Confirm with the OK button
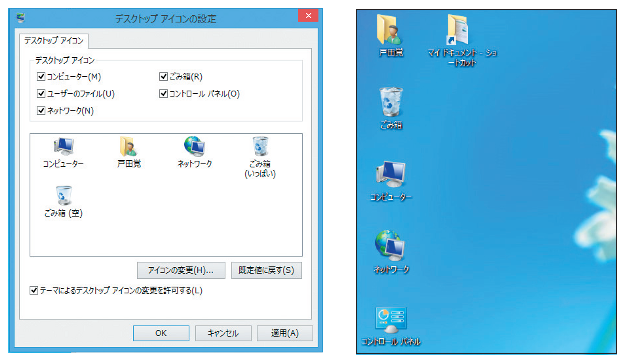Image resolution: width=625 pixels, height=362 pixels. [161, 333]
